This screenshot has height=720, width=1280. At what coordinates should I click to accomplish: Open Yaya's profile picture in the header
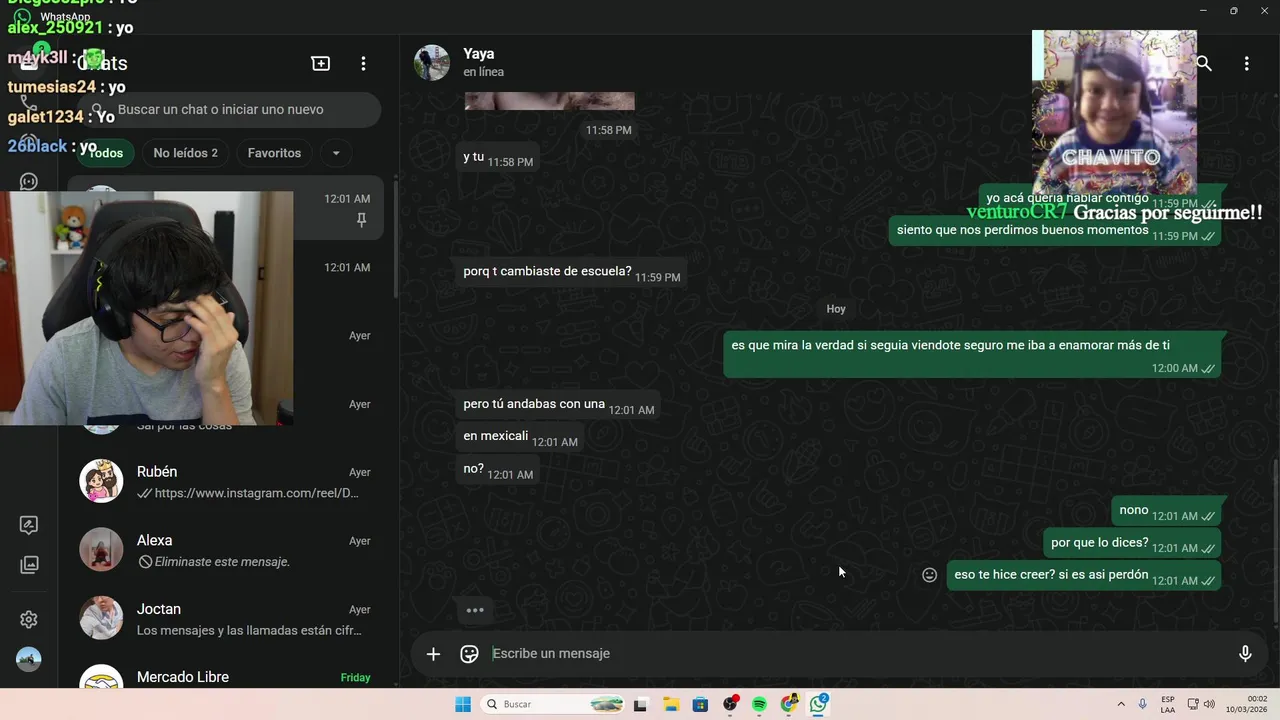click(432, 62)
